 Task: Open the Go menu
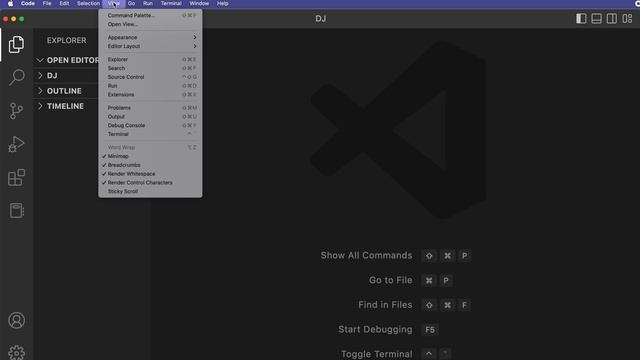pos(131,3)
